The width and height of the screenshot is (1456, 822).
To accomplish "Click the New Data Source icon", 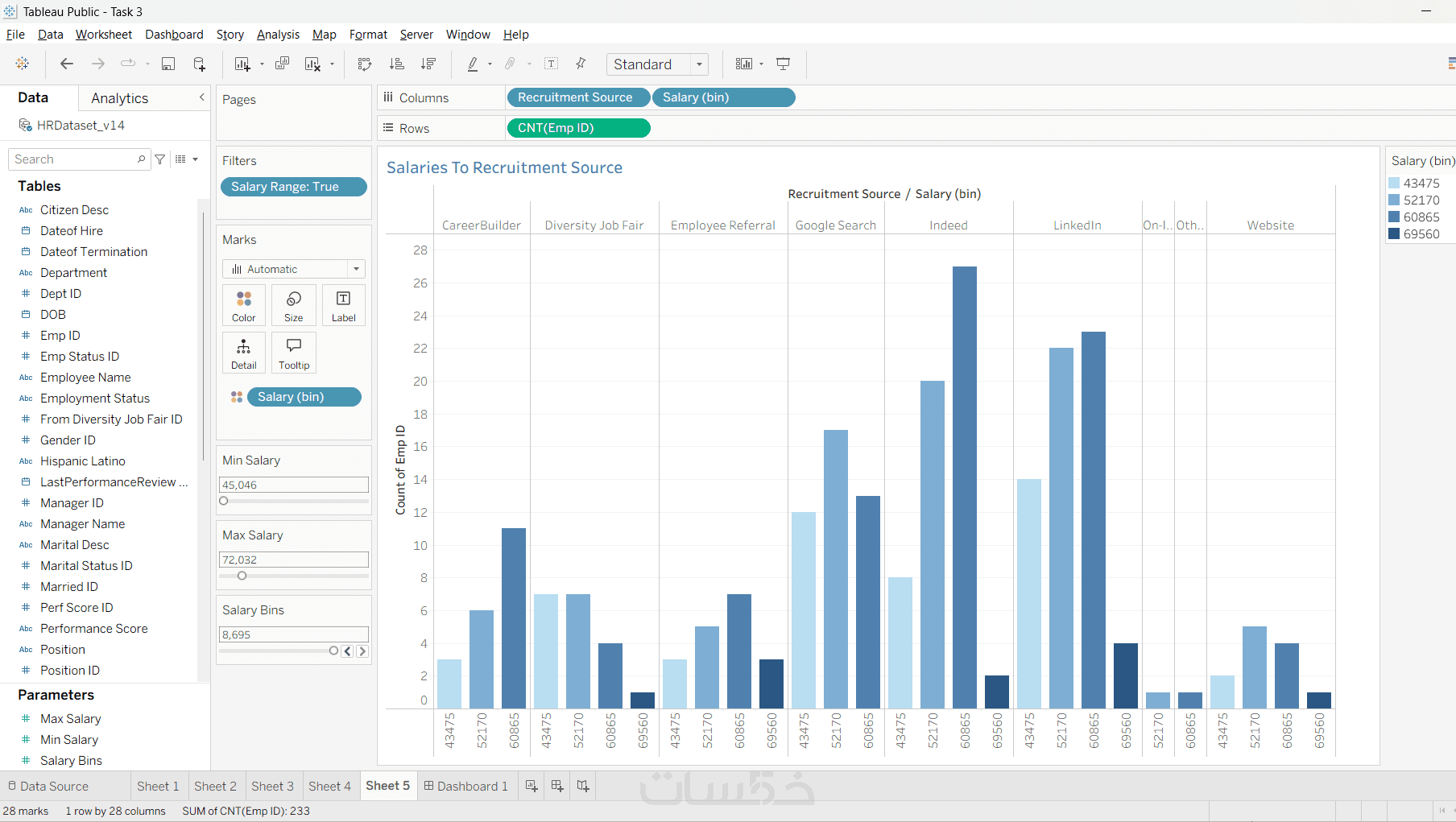I will 199,64.
